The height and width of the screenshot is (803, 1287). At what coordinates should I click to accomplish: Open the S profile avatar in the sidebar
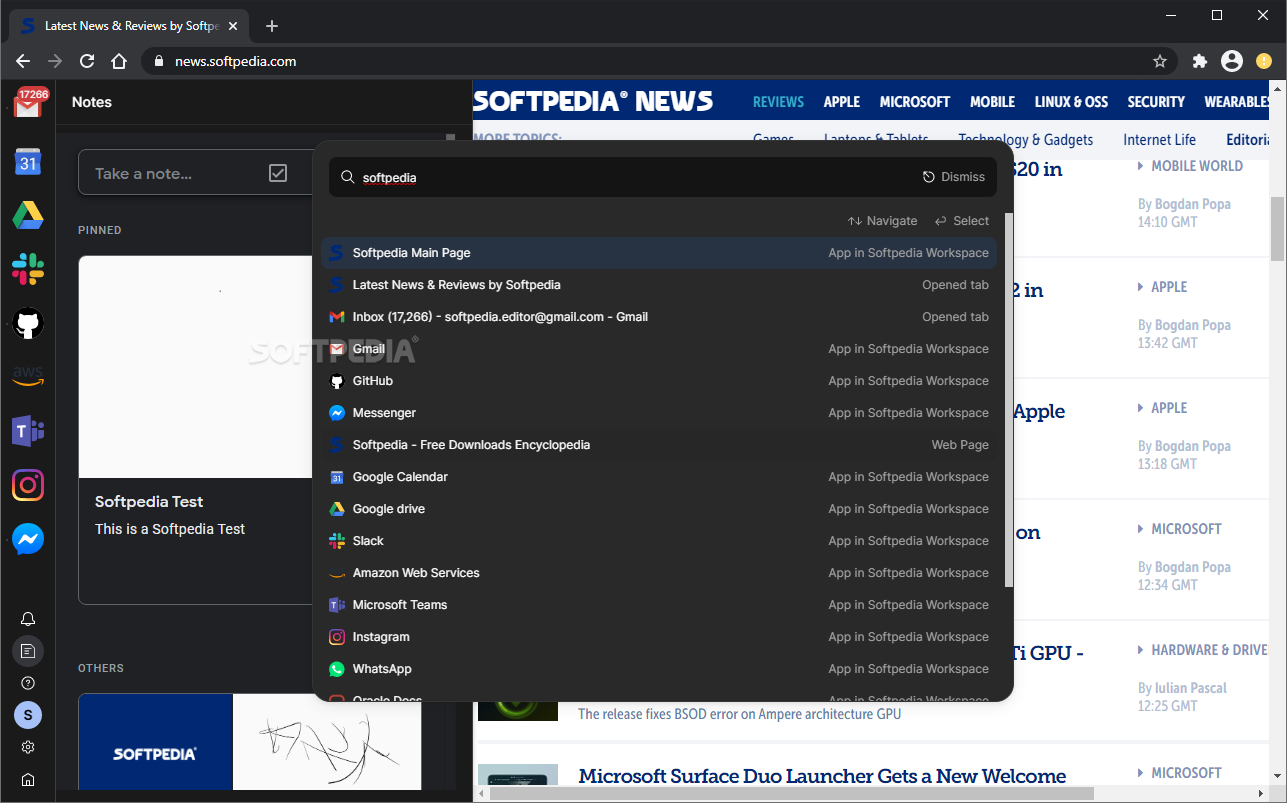click(28, 715)
